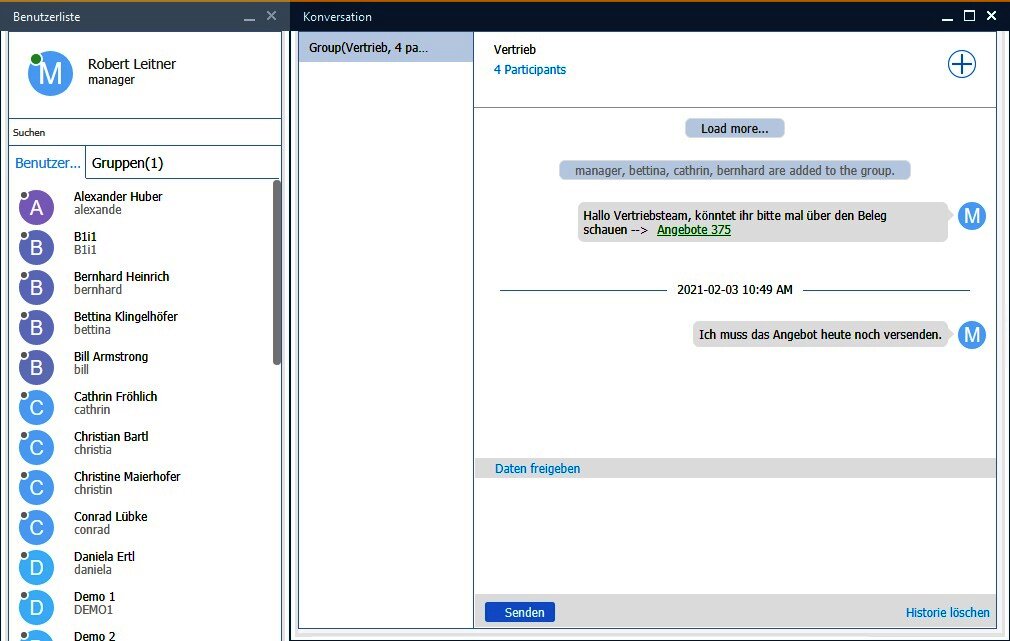Select the Group(Vertrieb) conversation entry
Viewport: 1010px width, 641px height.
[x=385, y=48]
